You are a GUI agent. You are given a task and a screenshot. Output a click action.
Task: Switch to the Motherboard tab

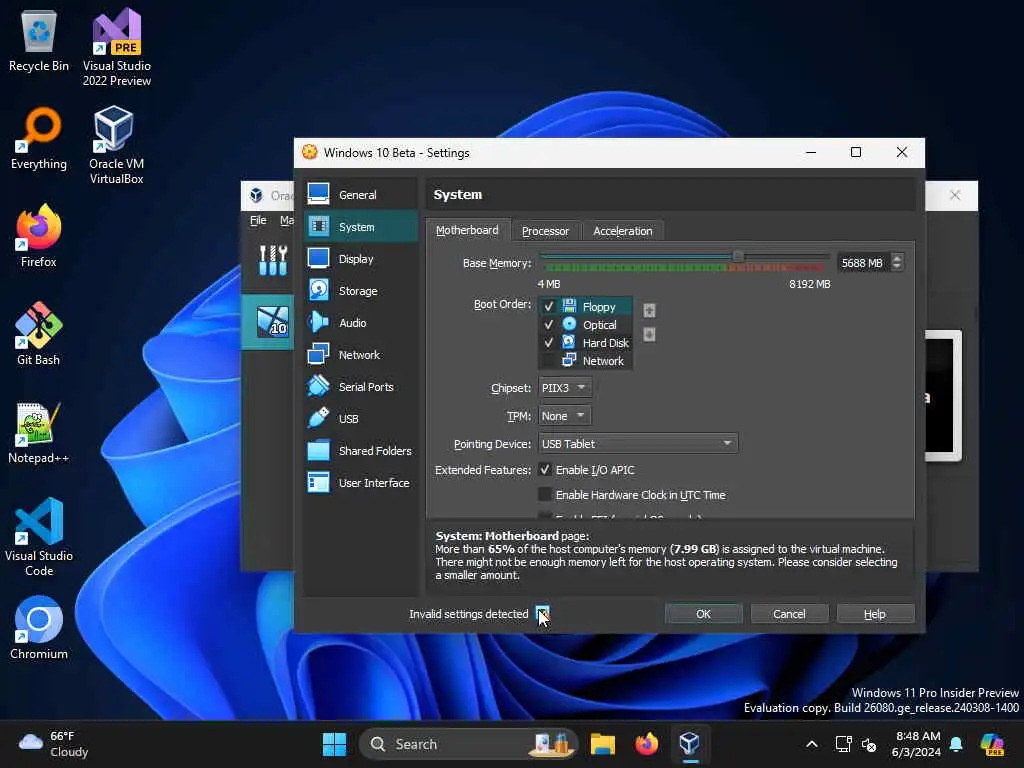(468, 230)
